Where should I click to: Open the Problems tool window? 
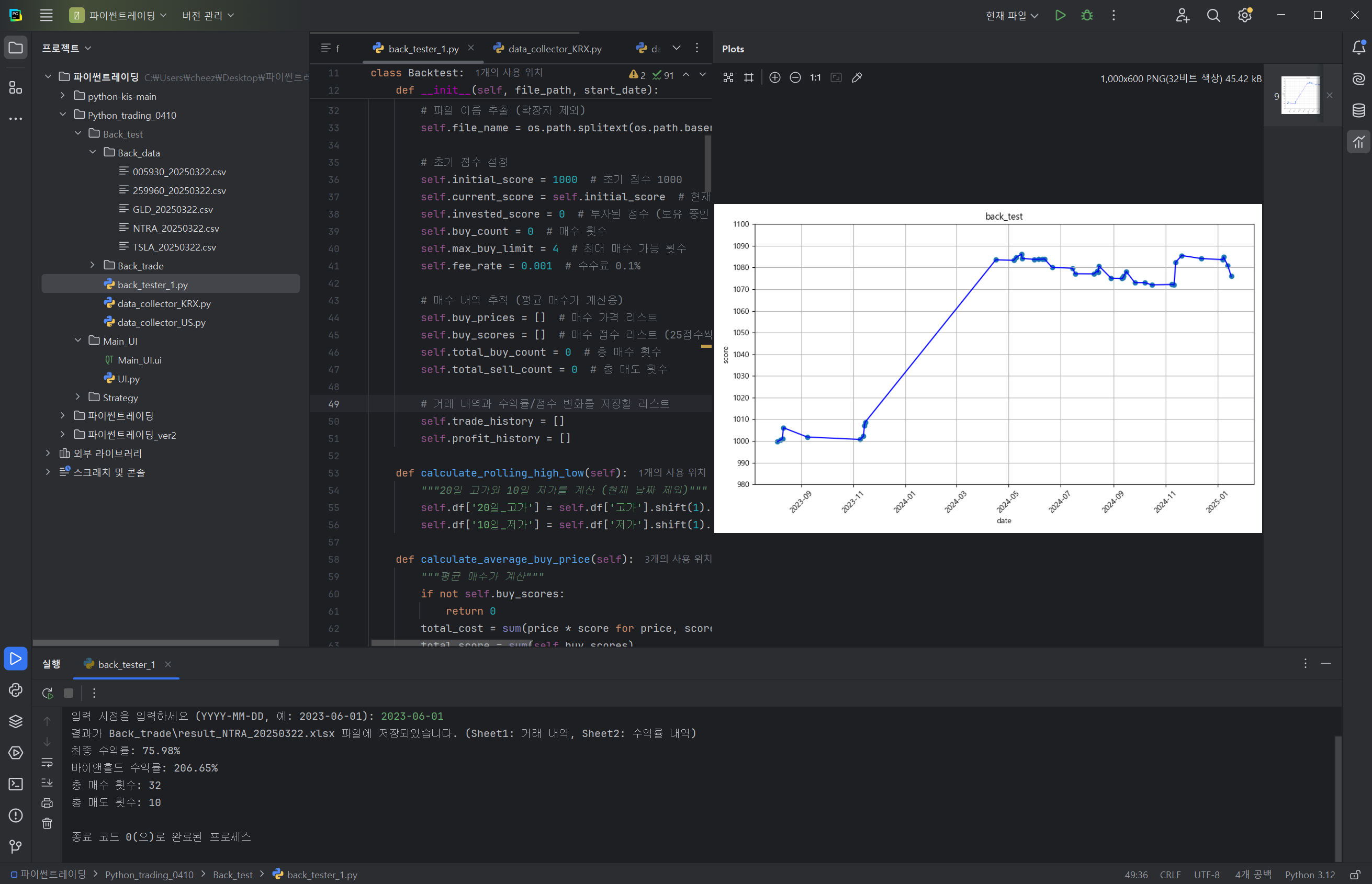[x=16, y=815]
